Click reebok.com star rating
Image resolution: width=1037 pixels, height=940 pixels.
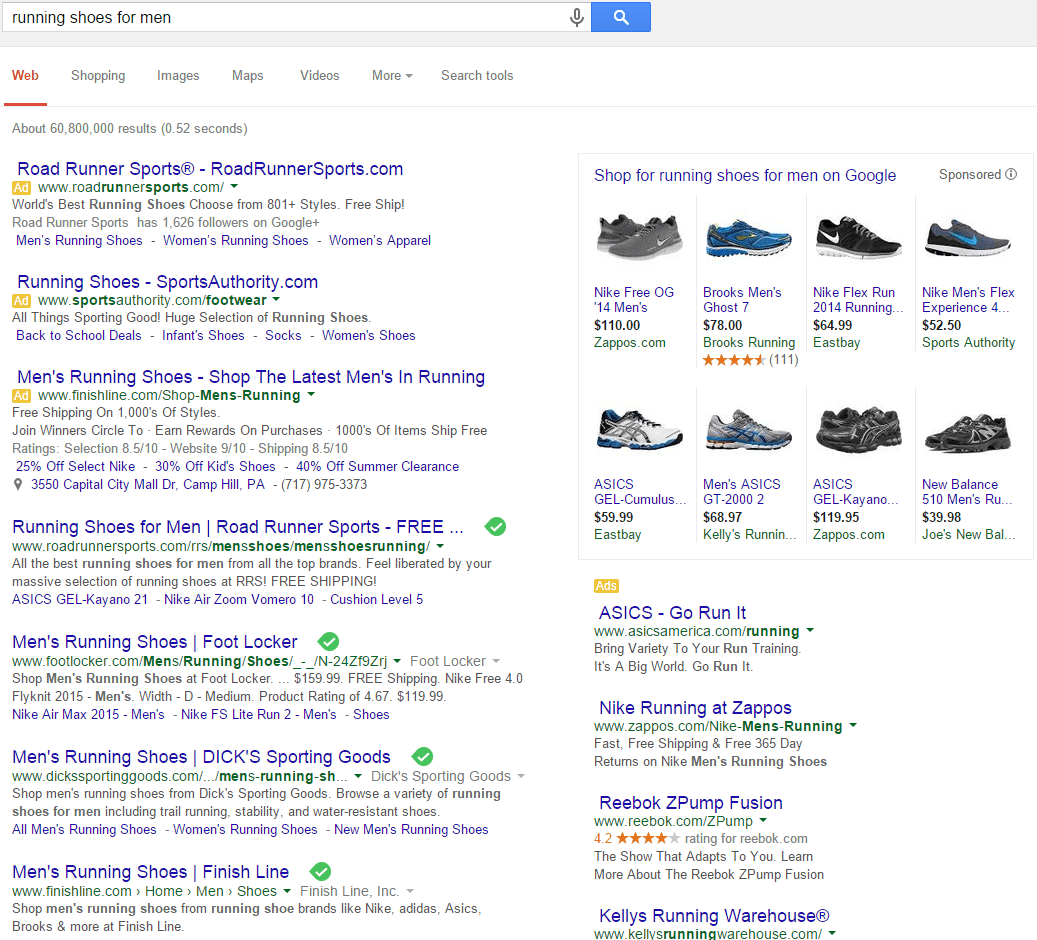coord(647,838)
